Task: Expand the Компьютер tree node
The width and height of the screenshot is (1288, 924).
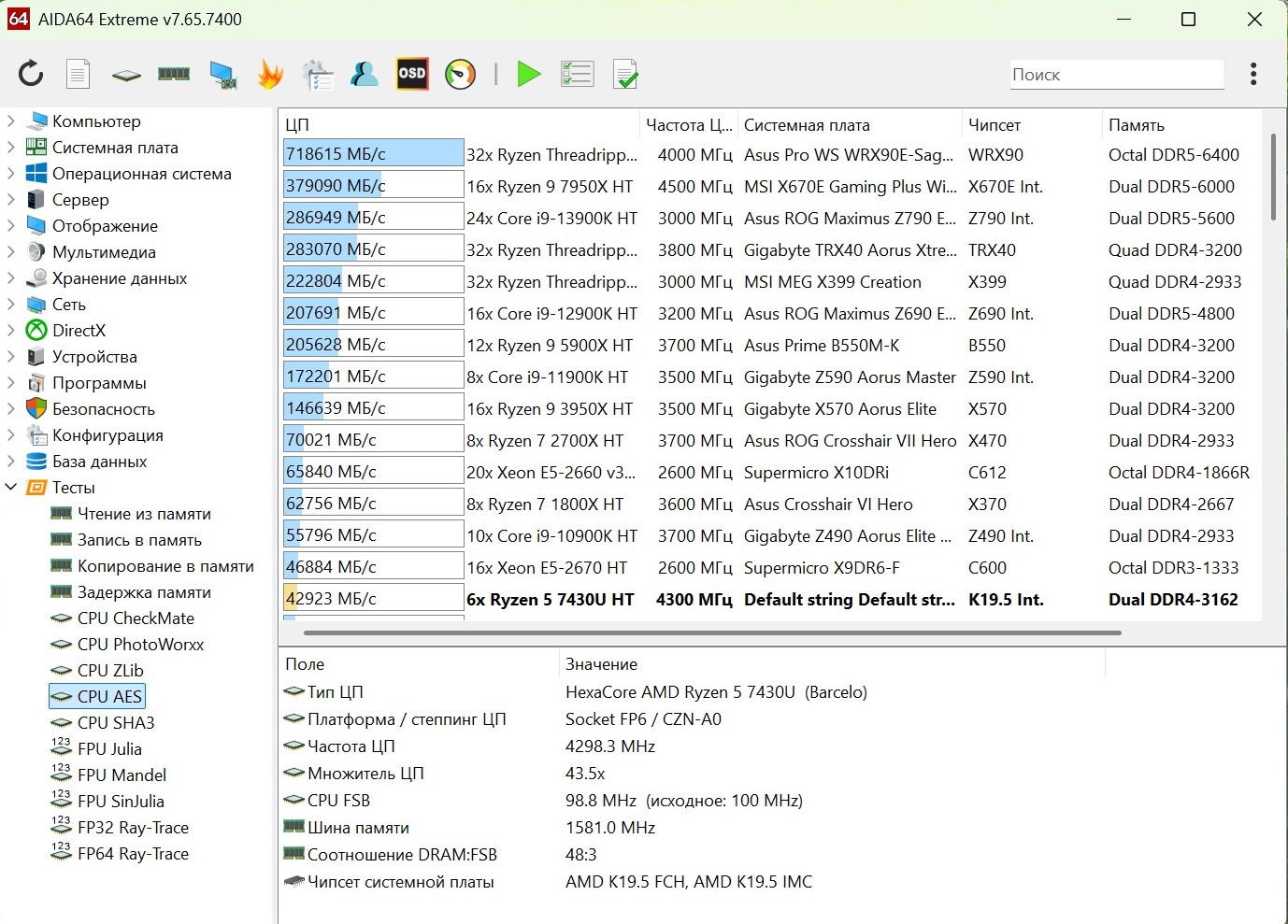Action: 11,121
